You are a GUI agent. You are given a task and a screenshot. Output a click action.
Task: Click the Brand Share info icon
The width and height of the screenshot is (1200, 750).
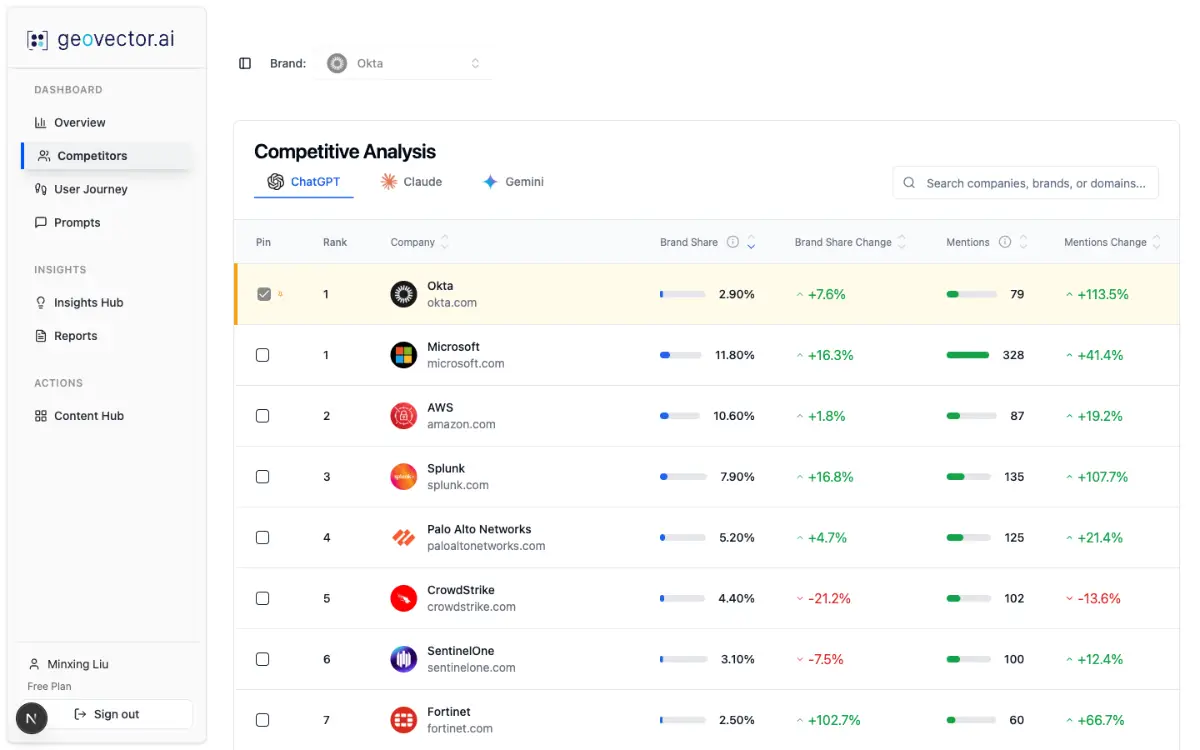(x=733, y=242)
